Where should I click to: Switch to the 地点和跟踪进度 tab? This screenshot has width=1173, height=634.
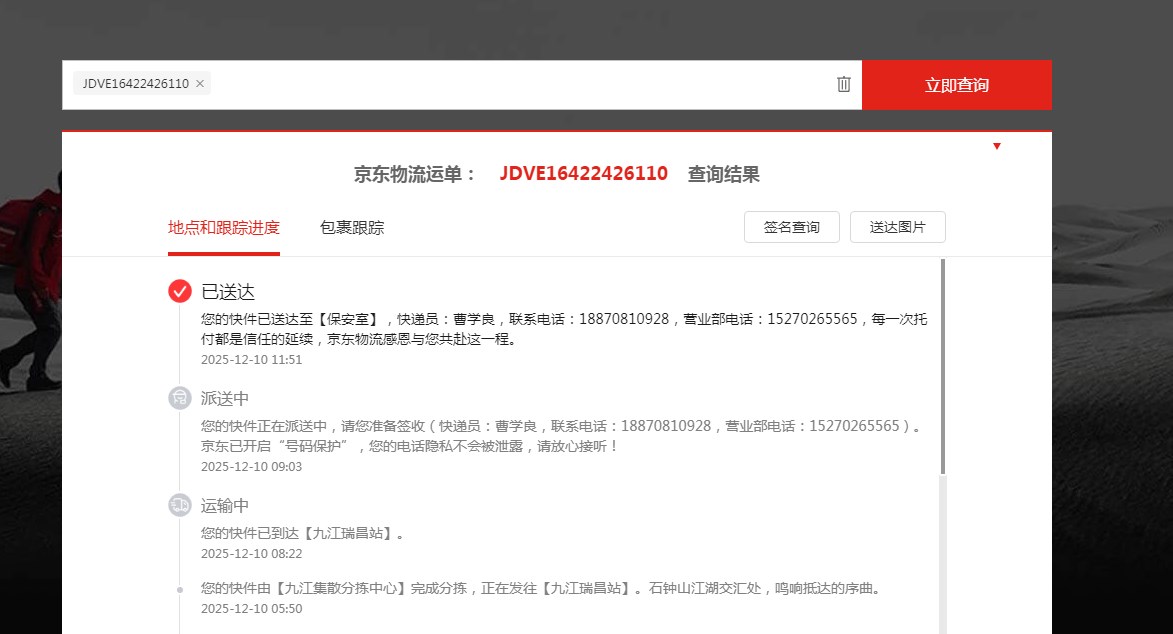coord(224,228)
